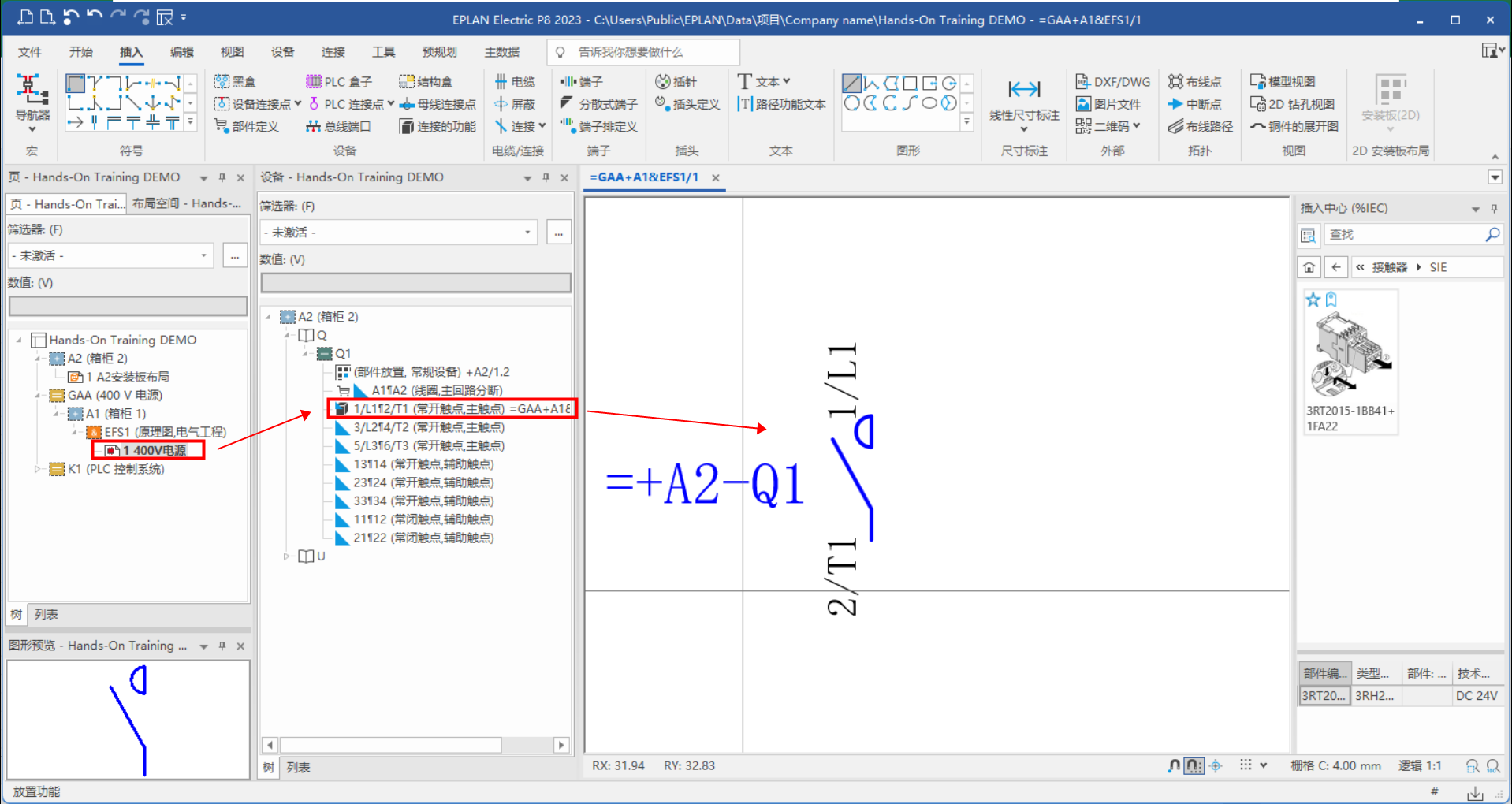Click the 部件定义 part definition tool
1512x804 pixels.
[246, 126]
